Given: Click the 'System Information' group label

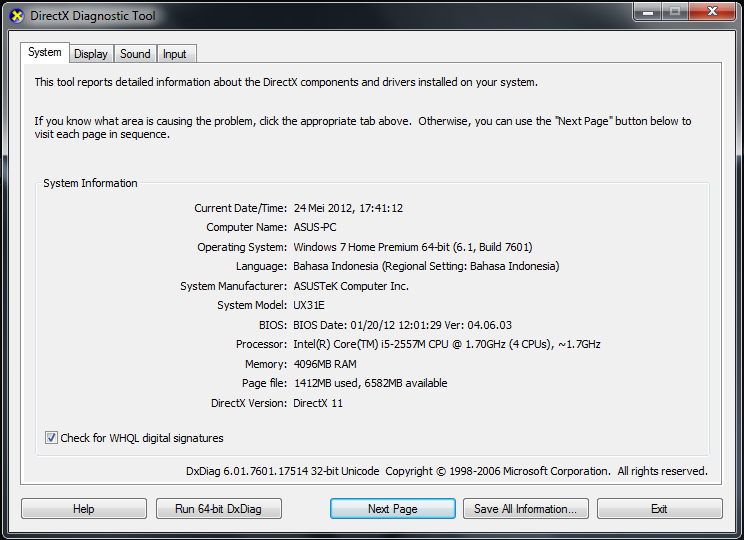Looking at the screenshot, I should 90,183.
